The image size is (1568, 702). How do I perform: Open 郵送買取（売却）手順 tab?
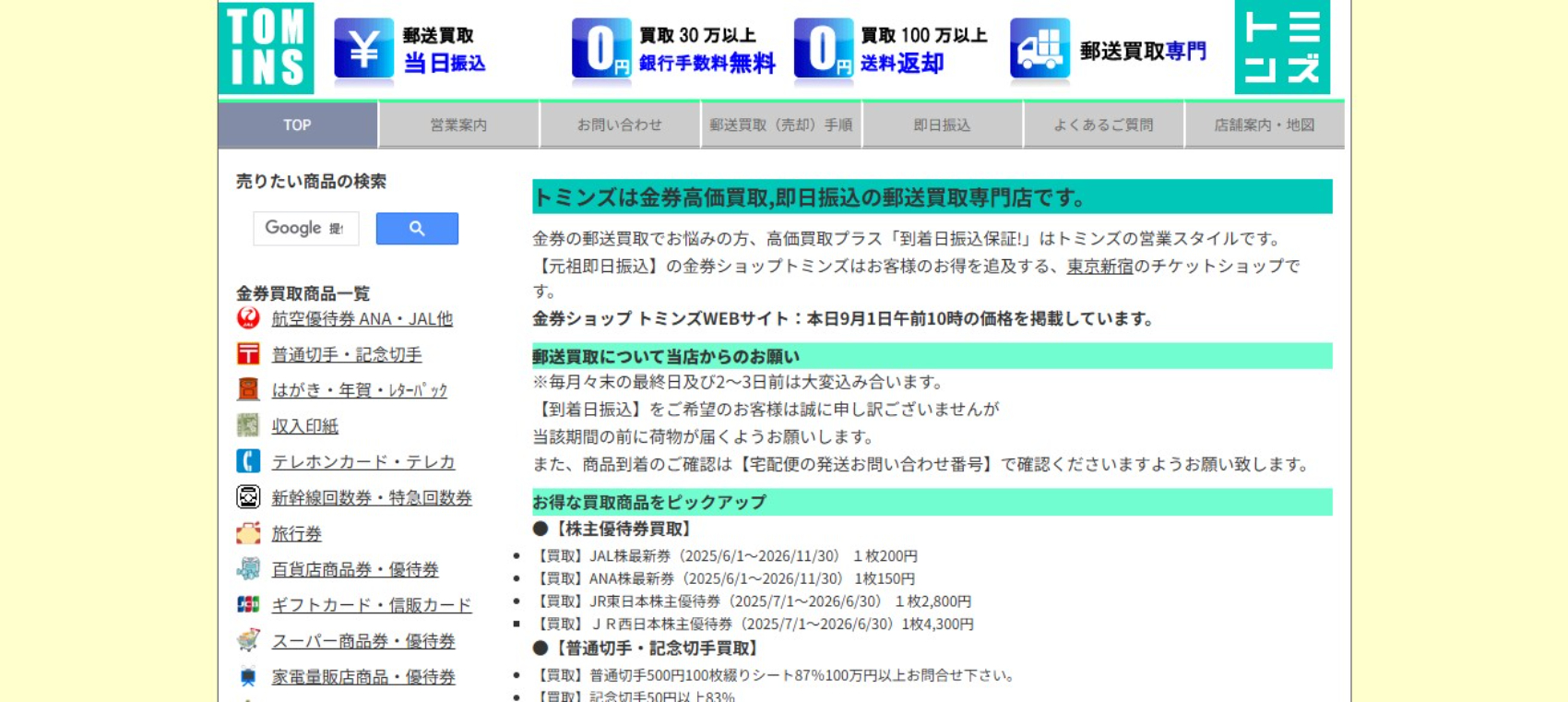pos(781,125)
